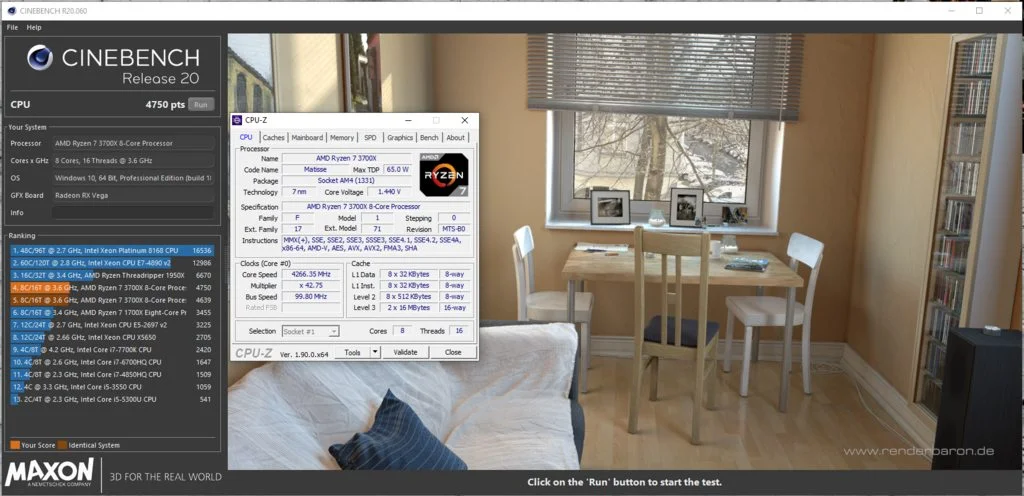
Task: Switch to the Caches tab in CPU-Z
Action: 273,138
